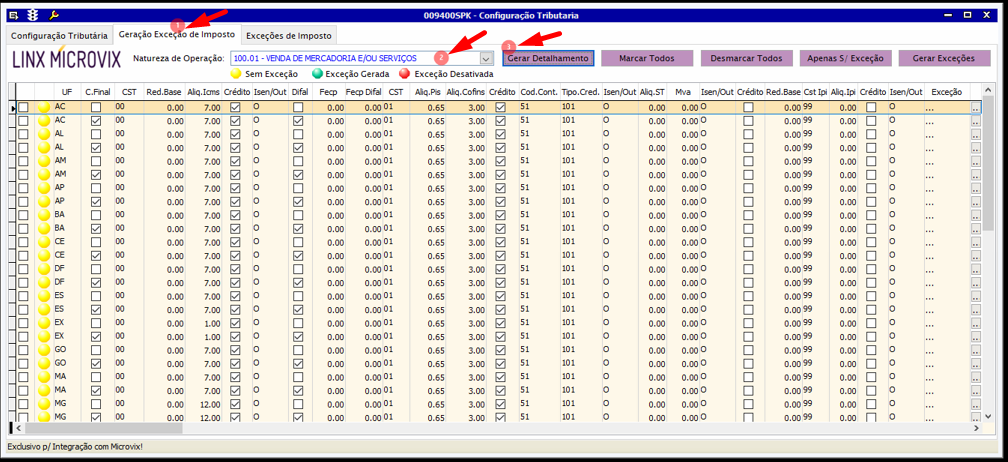Click the Marcar Todos button
This screenshot has width=1008, height=462.
coord(646,59)
